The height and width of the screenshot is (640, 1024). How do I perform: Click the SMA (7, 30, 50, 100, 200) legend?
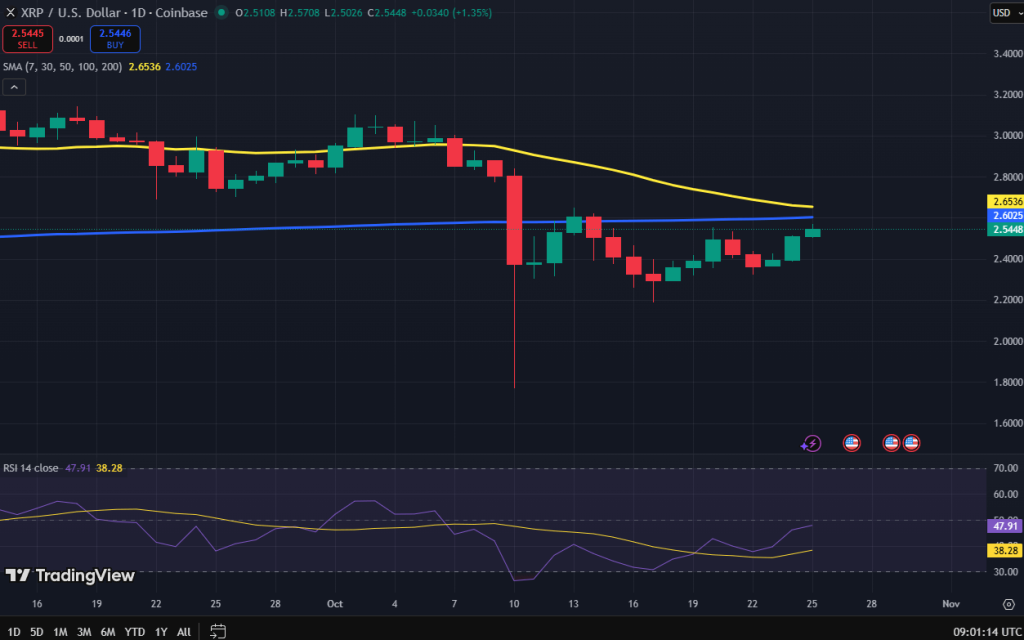[x=63, y=67]
